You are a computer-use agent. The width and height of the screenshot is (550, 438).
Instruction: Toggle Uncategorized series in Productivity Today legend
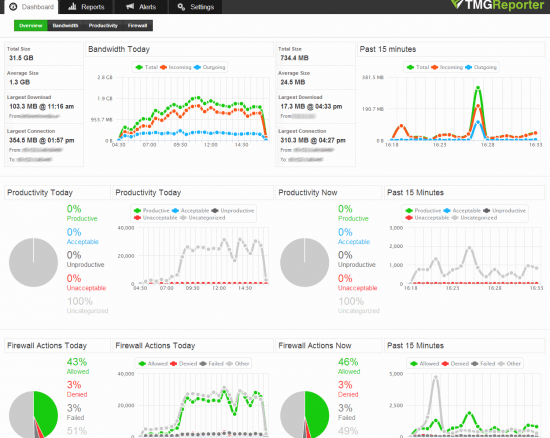click(x=203, y=218)
